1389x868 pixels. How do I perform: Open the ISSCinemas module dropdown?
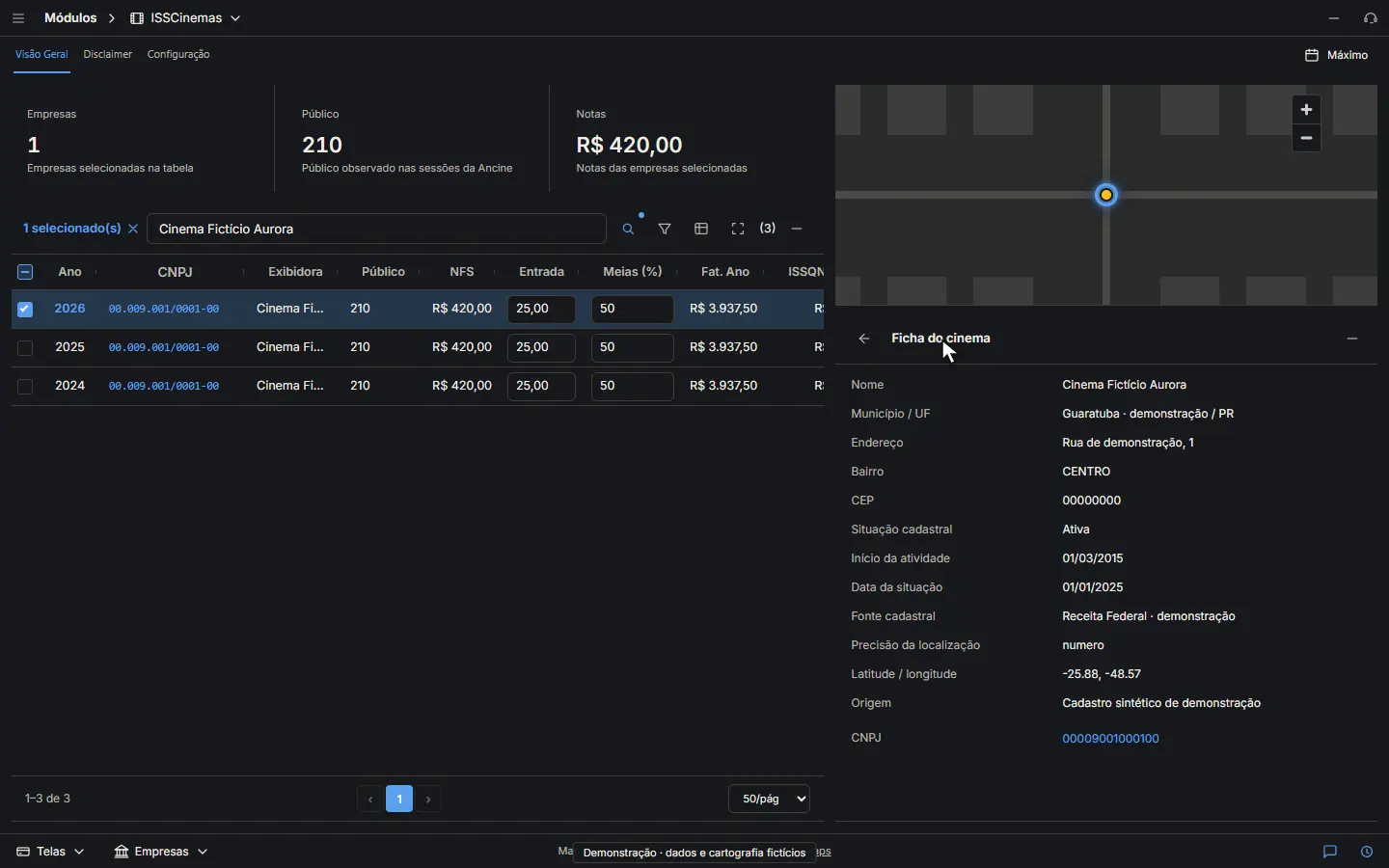click(x=185, y=18)
